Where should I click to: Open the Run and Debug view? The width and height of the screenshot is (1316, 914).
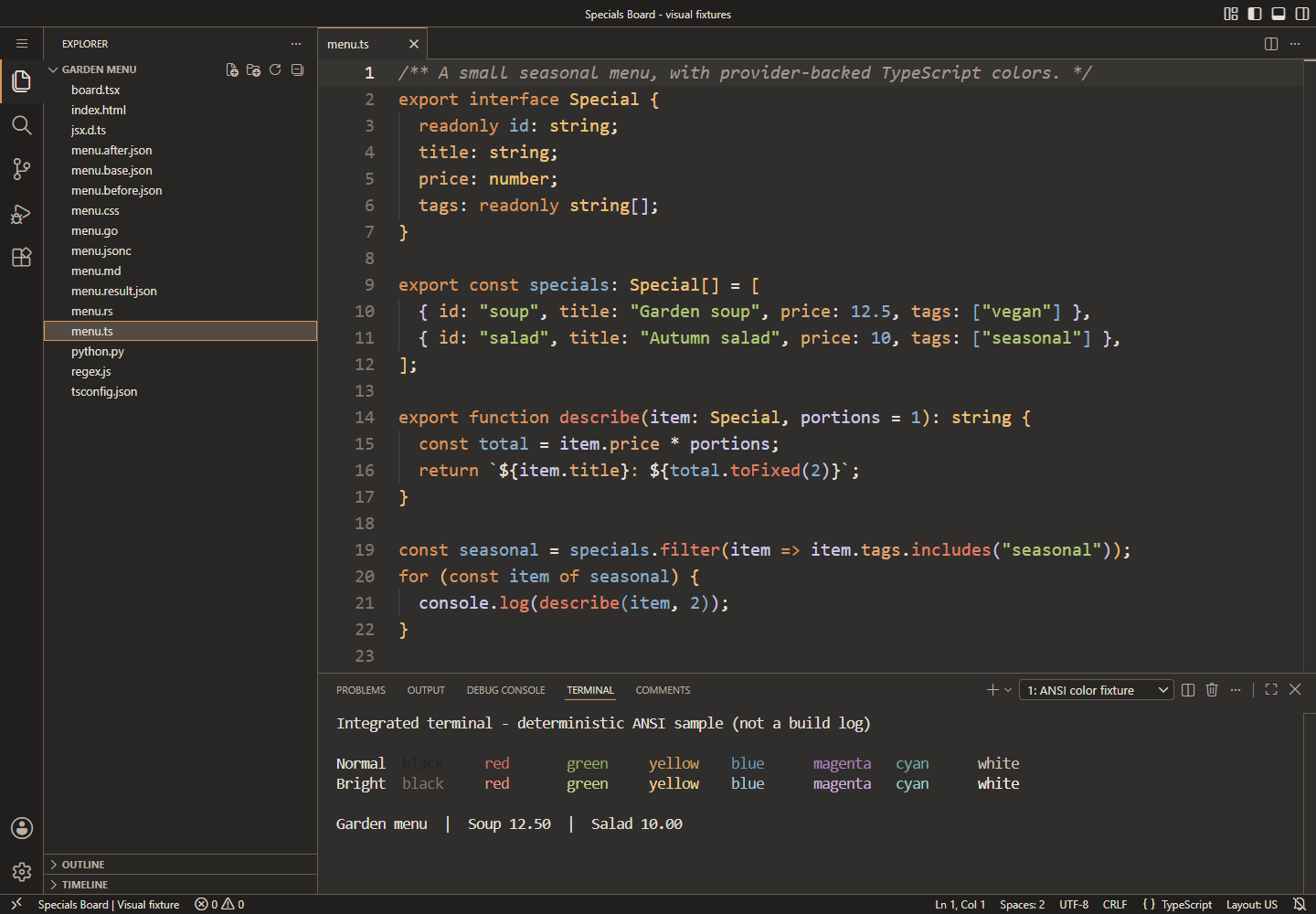click(x=22, y=213)
